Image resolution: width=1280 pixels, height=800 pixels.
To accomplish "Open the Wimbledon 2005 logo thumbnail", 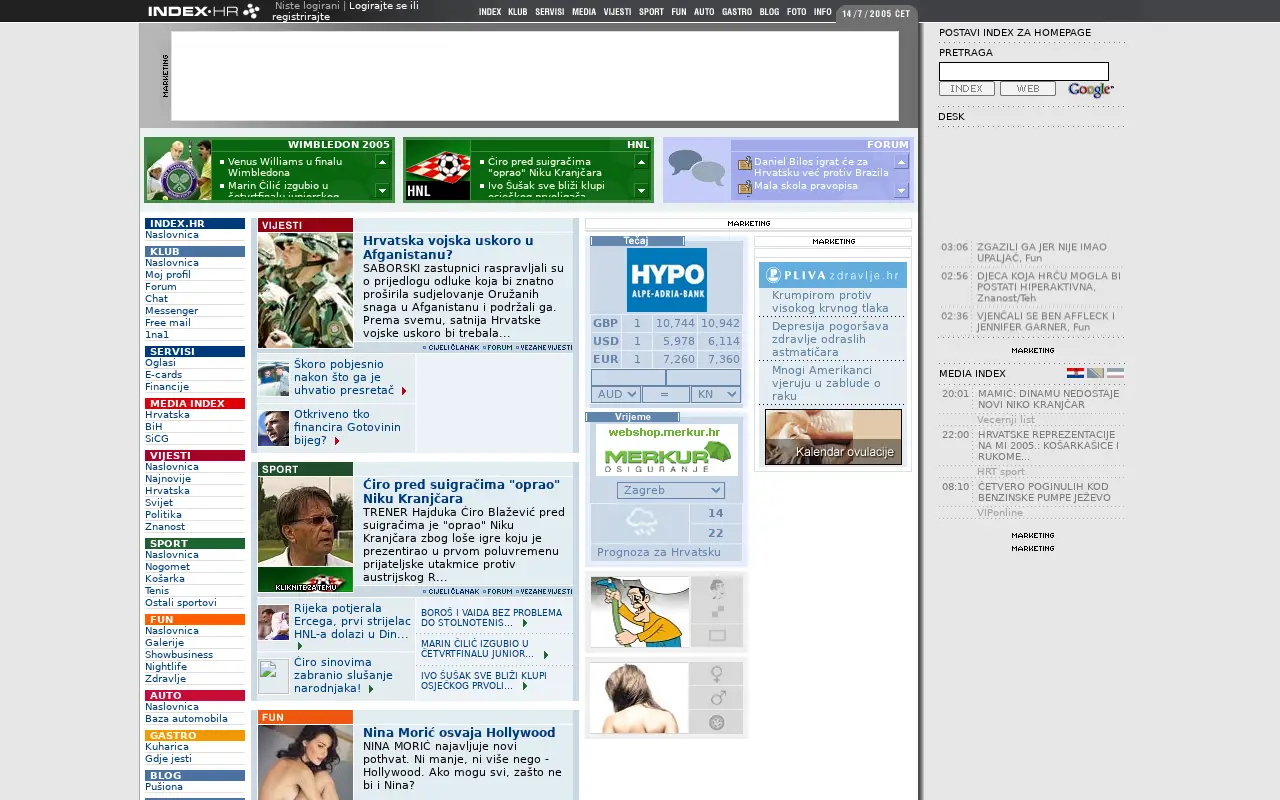I will tap(178, 170).
